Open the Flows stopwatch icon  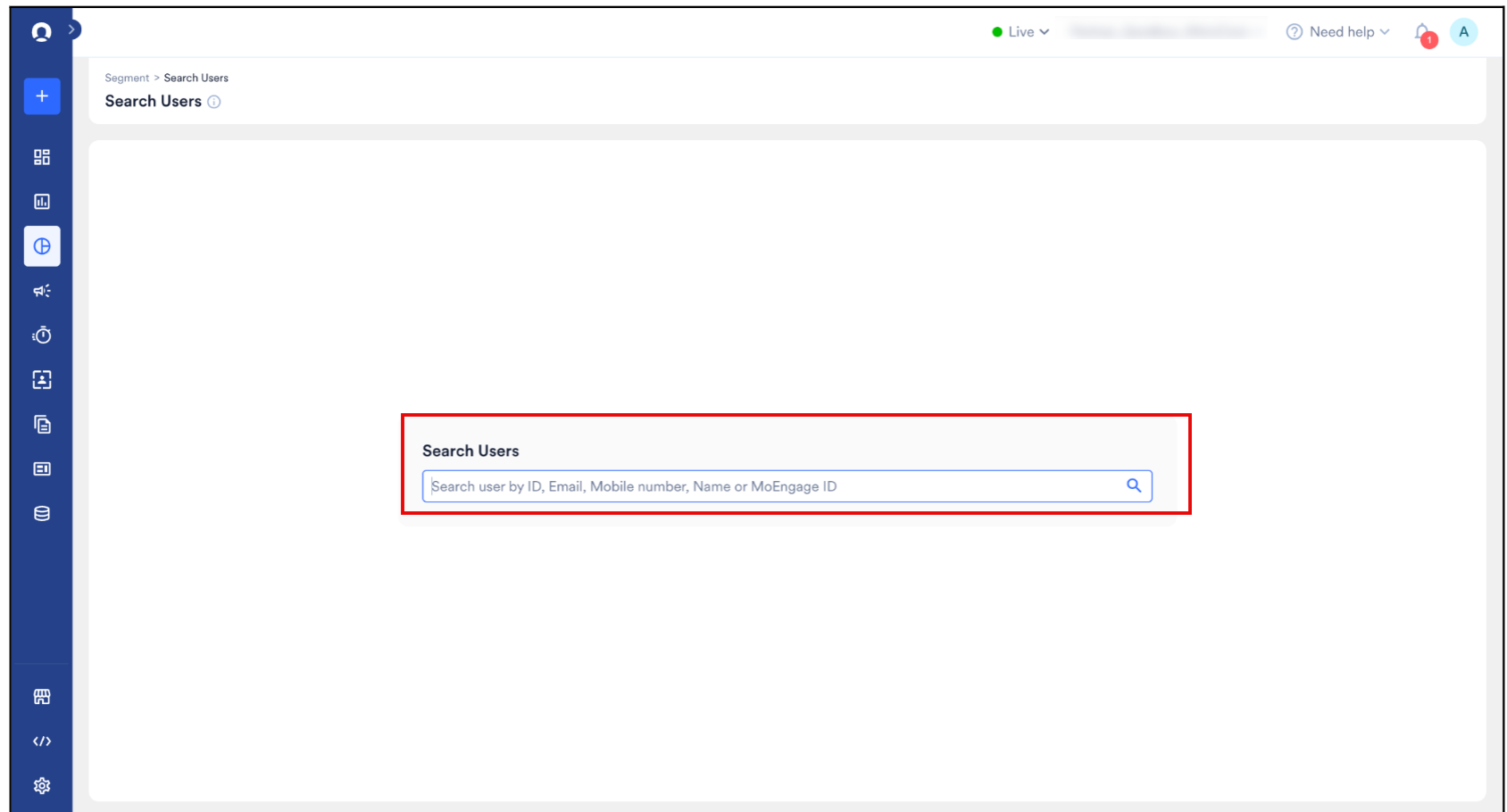[x=42, y=336]
